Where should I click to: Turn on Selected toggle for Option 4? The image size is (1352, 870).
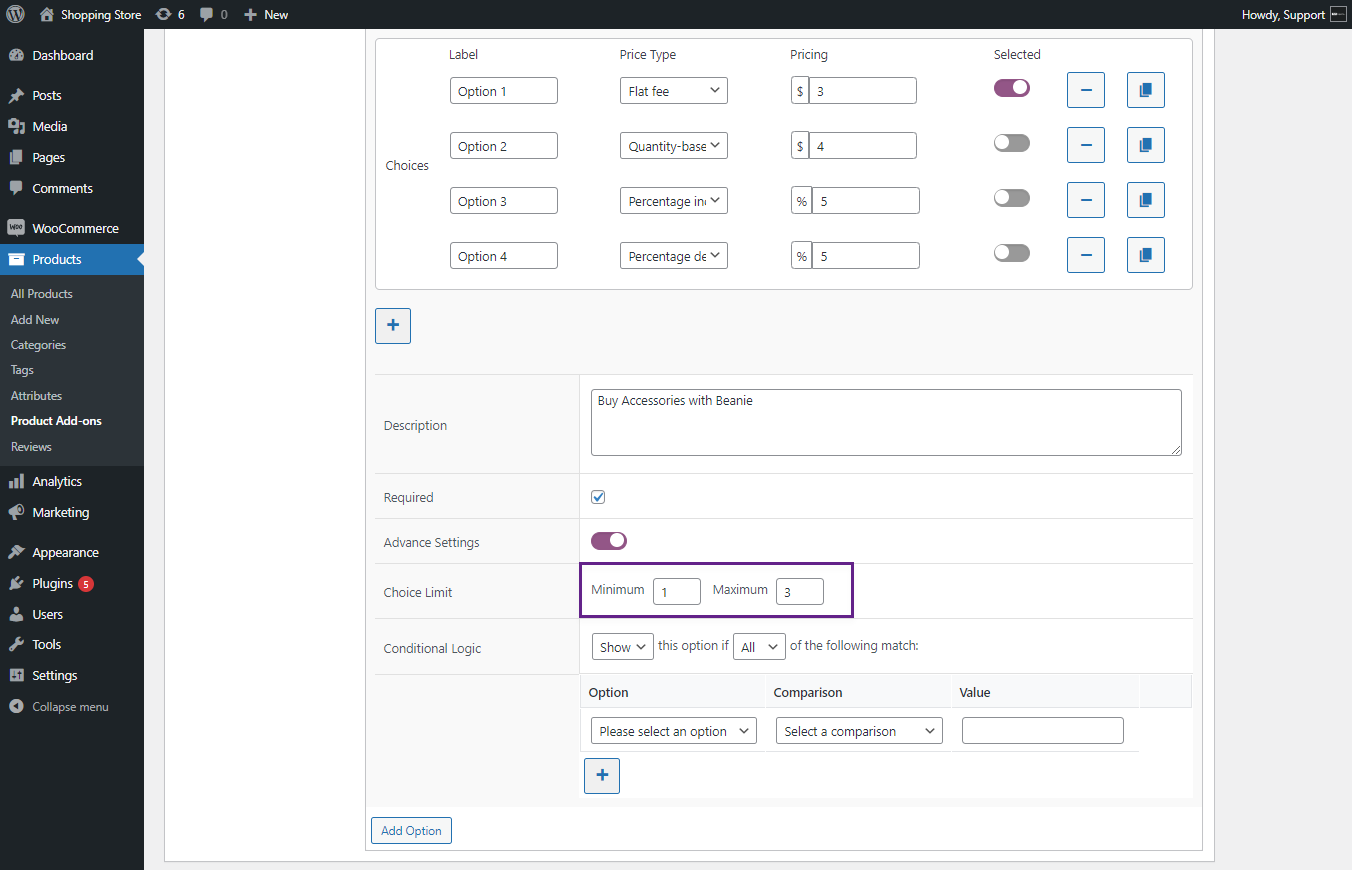[x=1012, y=253]
